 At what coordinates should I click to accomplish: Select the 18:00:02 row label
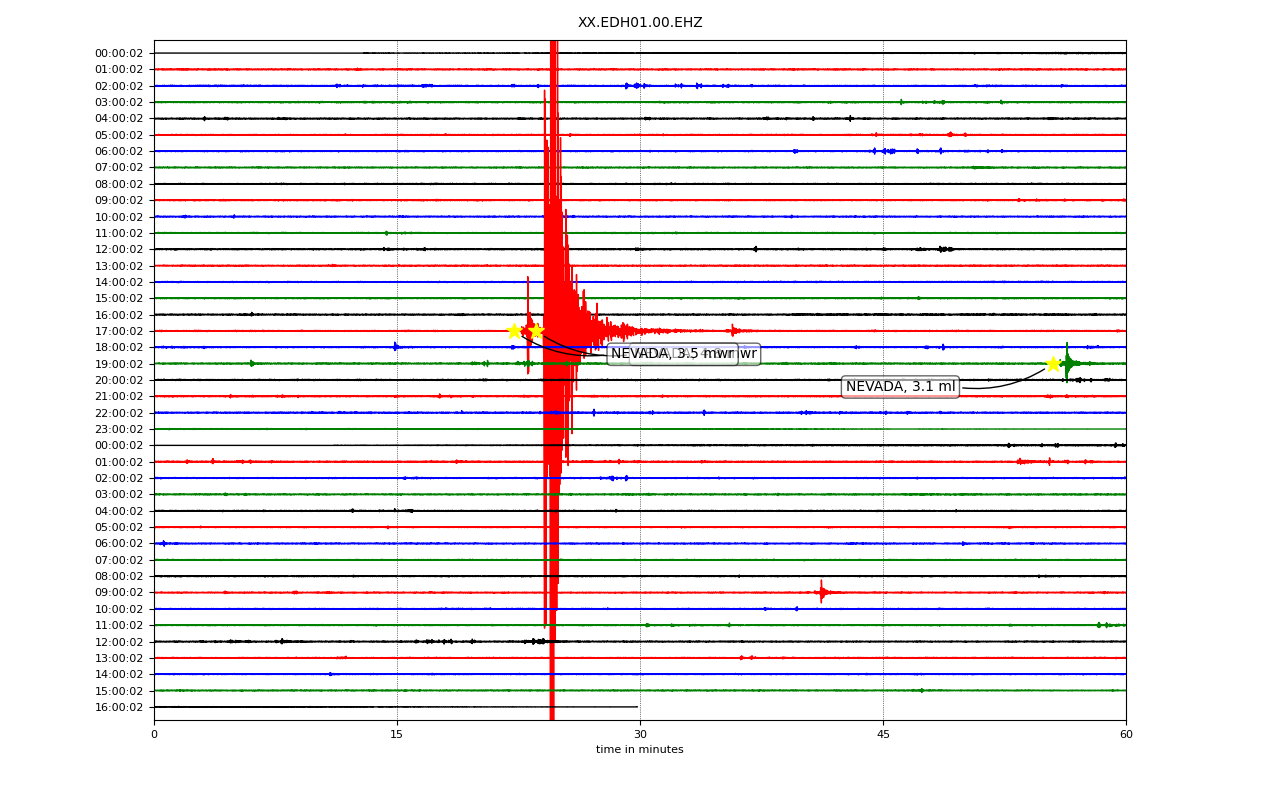click(119, 347)
